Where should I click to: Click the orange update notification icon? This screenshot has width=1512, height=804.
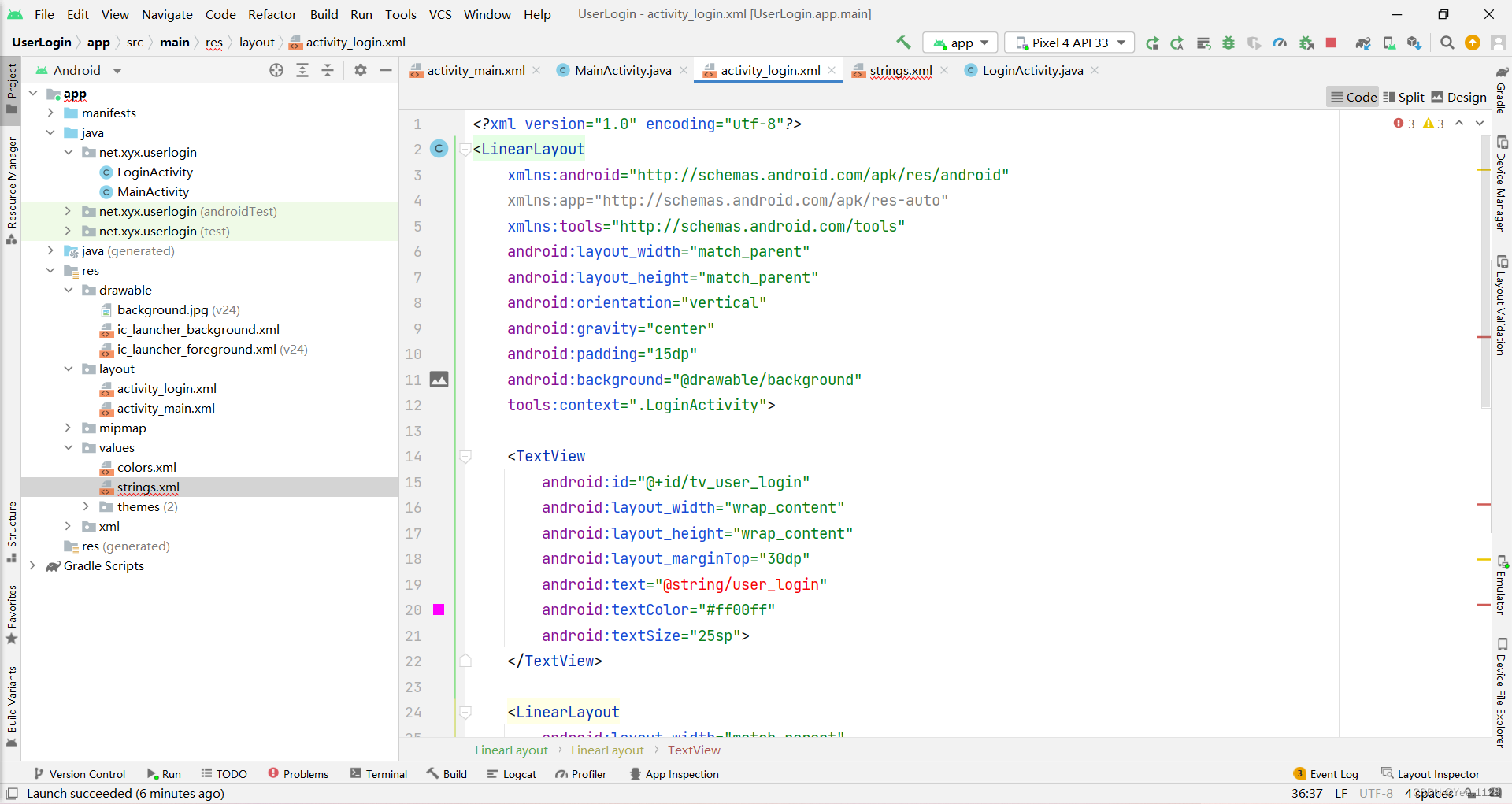(1473, 43)
